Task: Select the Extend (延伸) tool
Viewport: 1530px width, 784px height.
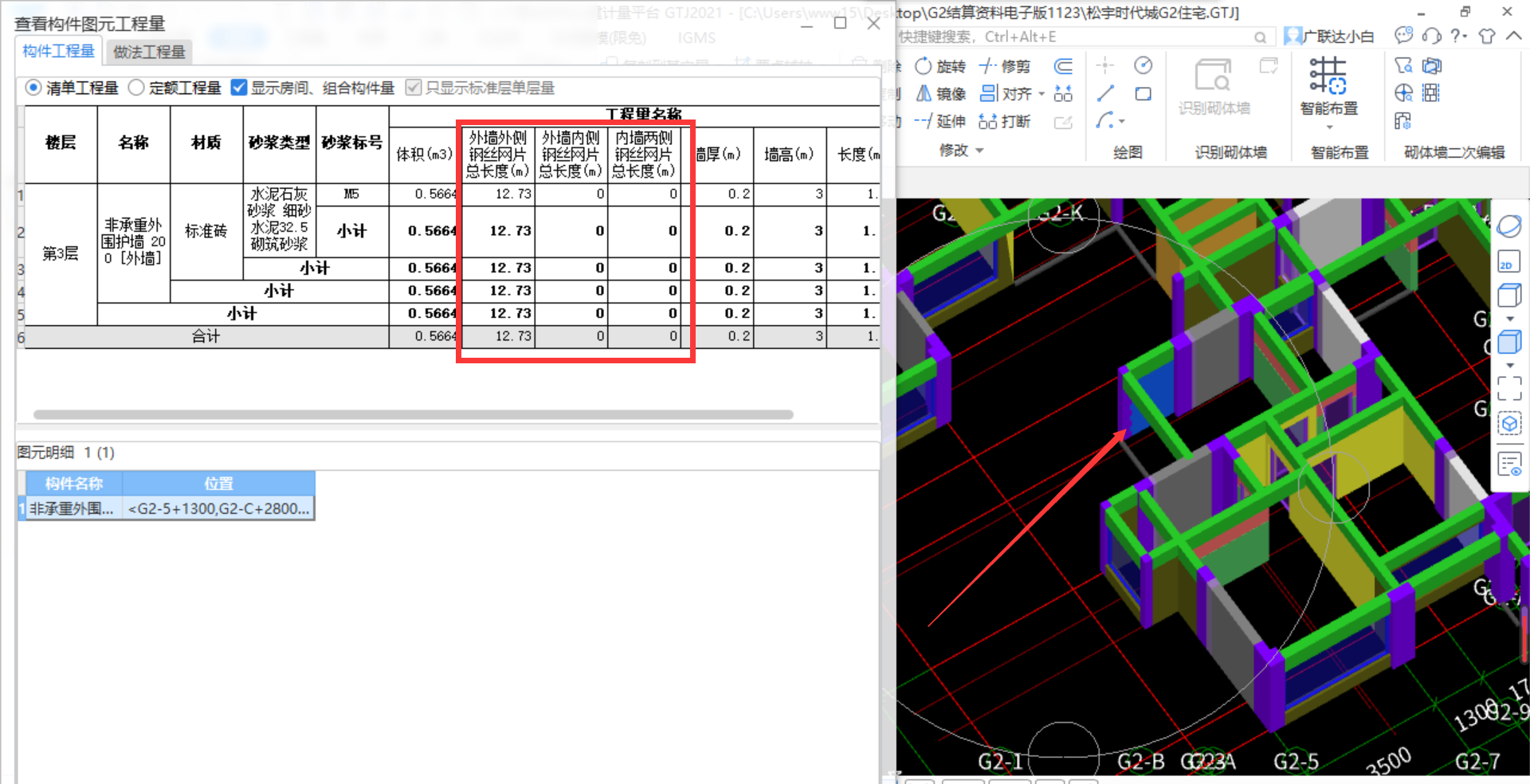Action: pos(940,121)
